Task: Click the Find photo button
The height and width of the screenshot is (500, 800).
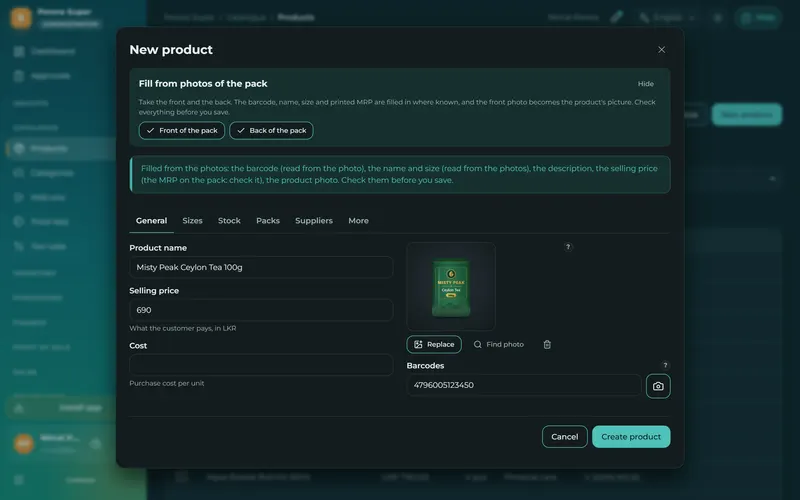Action: [x=498, y=344]
